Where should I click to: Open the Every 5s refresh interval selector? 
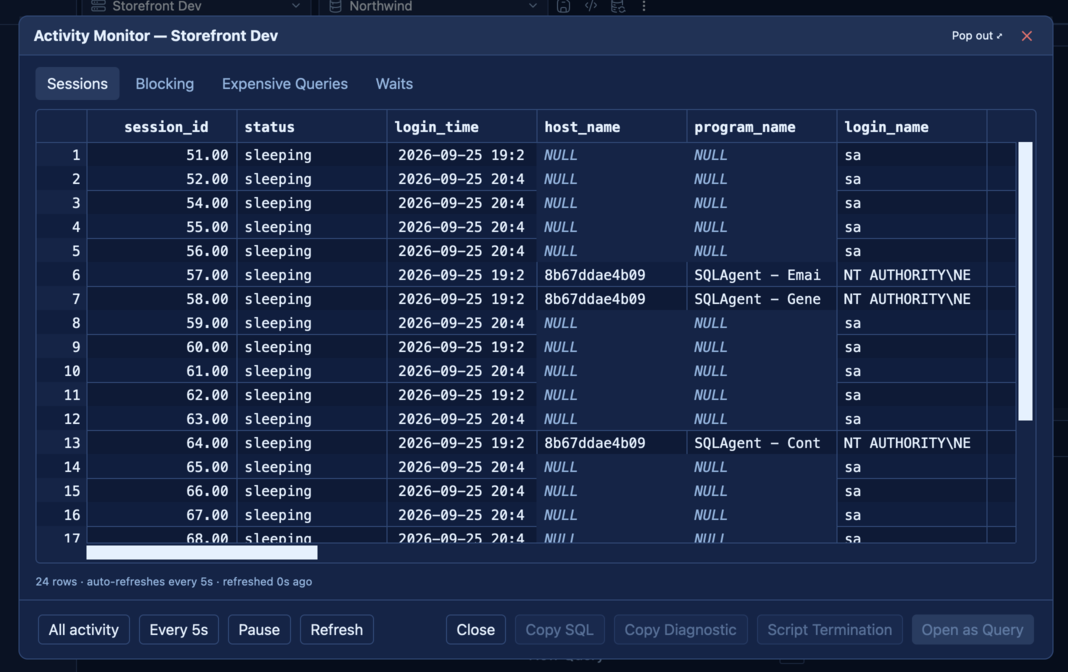[x=178, y=630]
